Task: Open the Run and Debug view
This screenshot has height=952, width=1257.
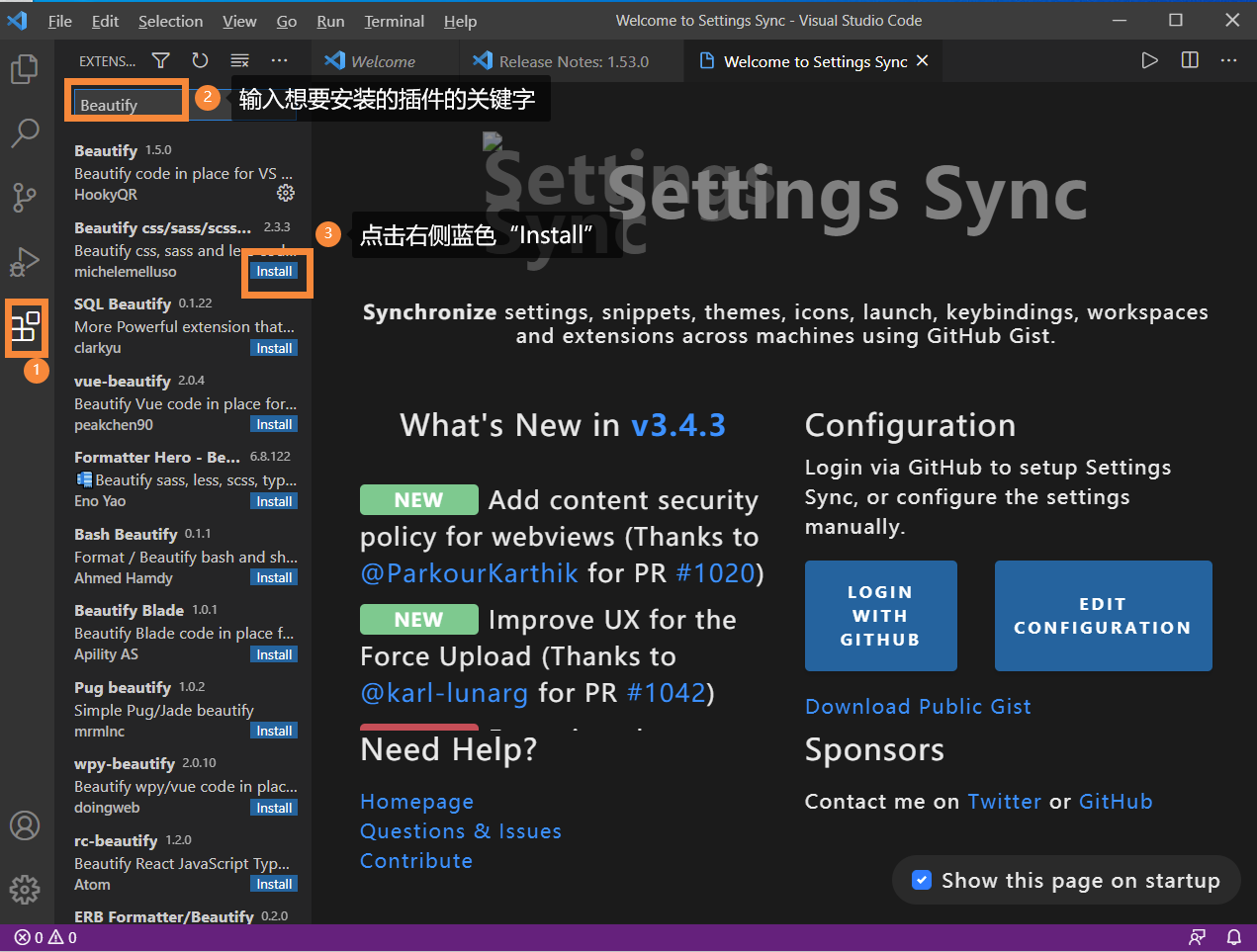Action: pyautogui.click(x=25, y=262)
